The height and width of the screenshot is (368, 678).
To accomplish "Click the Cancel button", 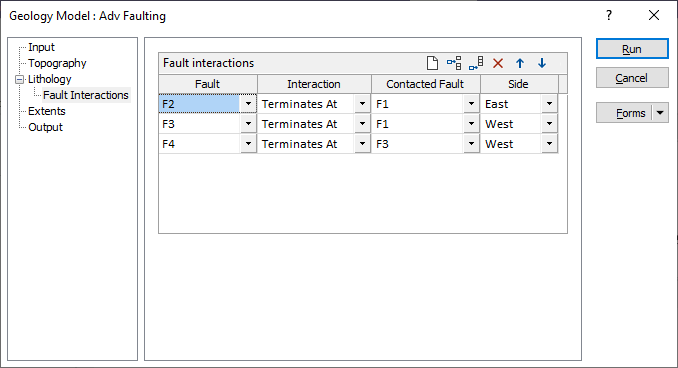I will (x=632, y=78).
